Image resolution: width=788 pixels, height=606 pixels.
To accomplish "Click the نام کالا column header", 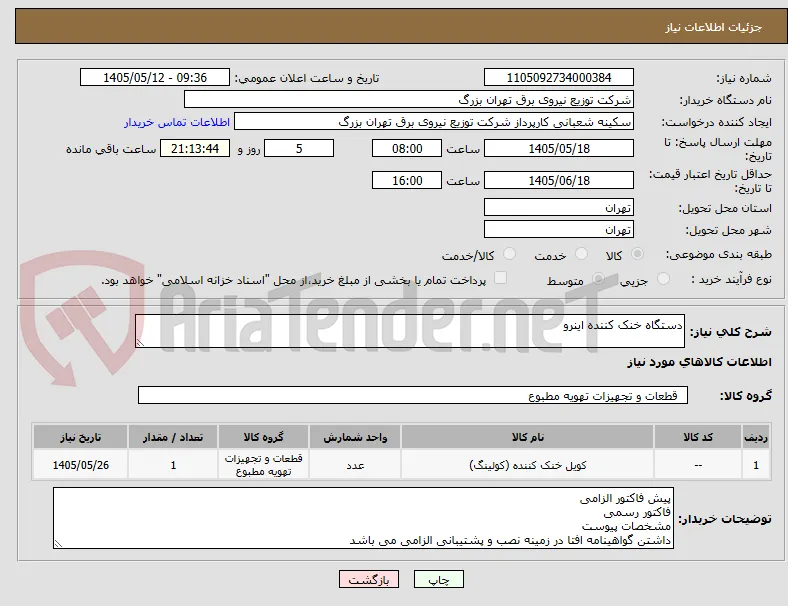I will 527,437.
